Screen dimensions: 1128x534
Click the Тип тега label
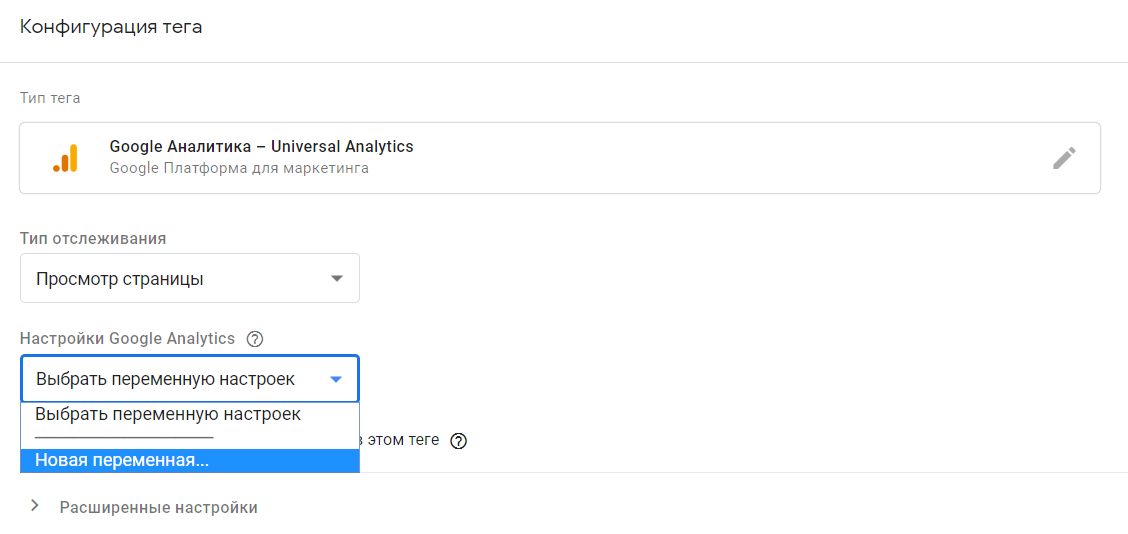[x=50, y=98]
